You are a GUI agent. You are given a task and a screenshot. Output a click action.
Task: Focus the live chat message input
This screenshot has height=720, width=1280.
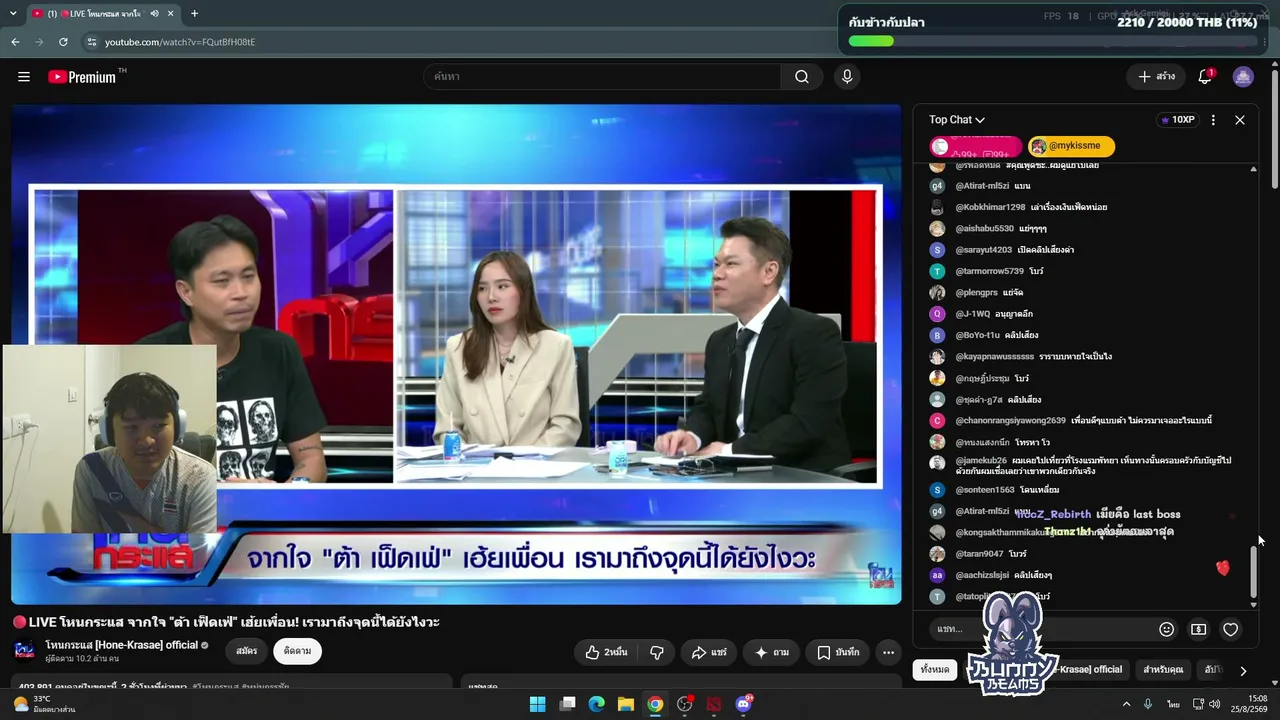click(1040, 629)
